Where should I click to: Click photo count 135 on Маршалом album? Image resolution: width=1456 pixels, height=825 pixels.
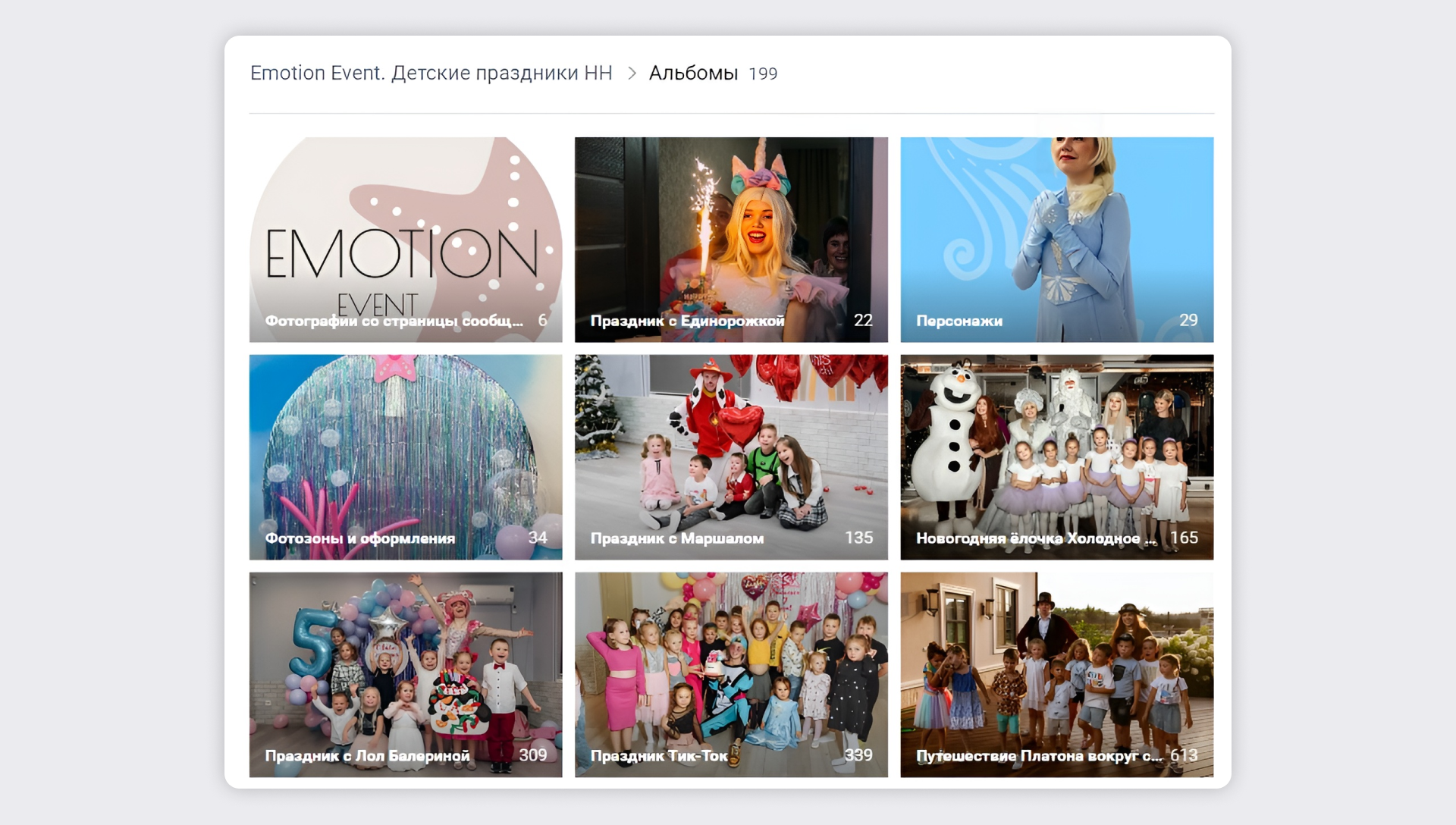(858, 538)
